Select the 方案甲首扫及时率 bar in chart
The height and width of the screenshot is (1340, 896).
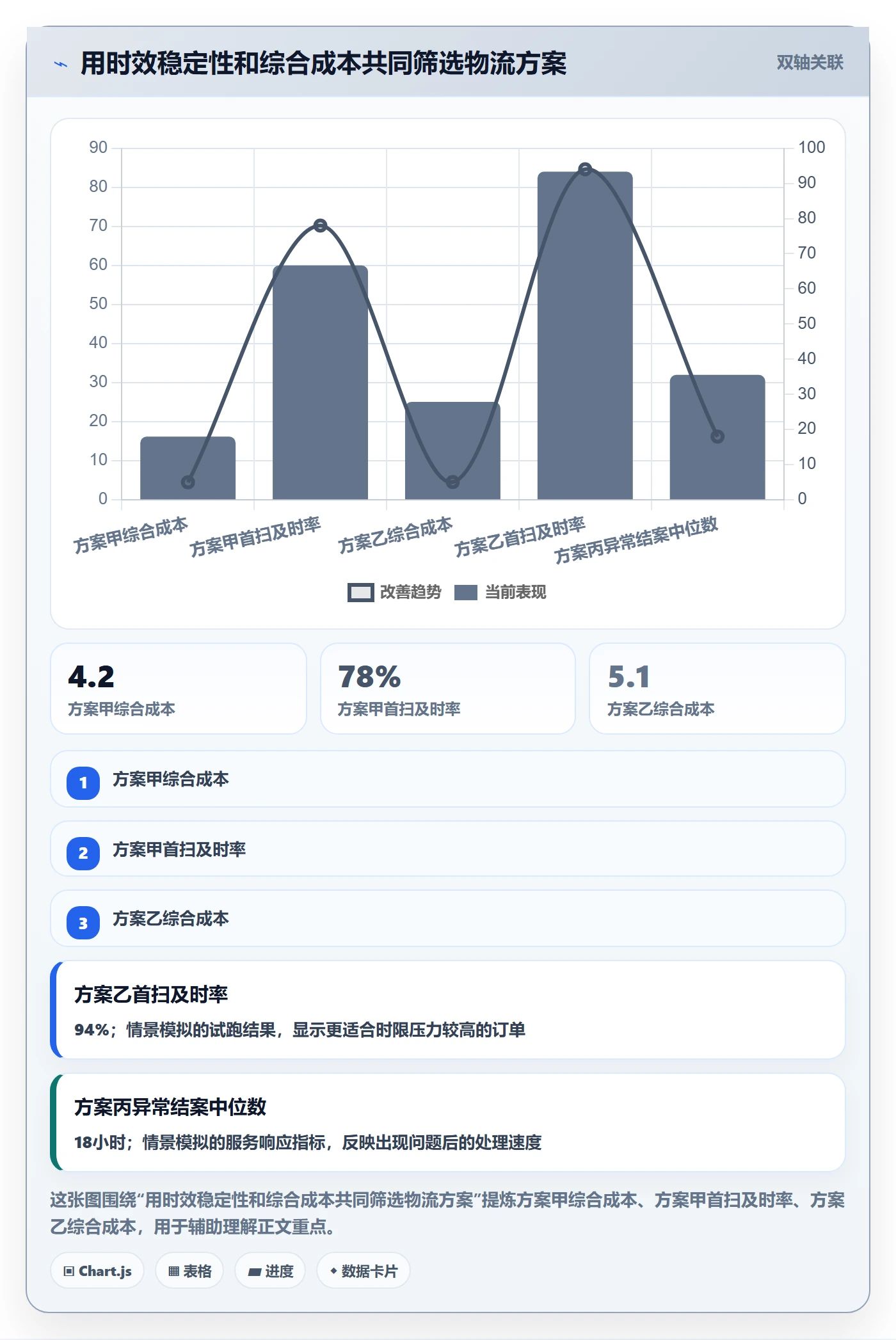[320, 382]
